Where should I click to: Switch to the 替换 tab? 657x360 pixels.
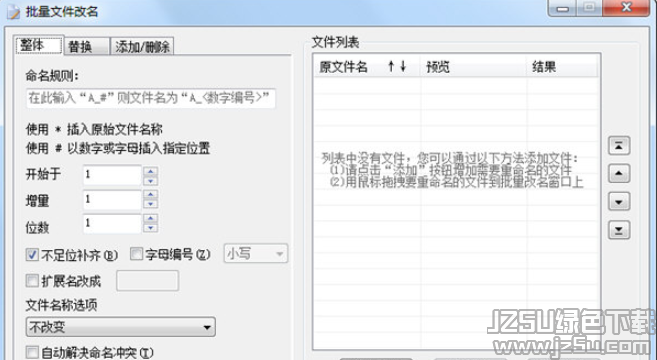click(x=86, y=47)
